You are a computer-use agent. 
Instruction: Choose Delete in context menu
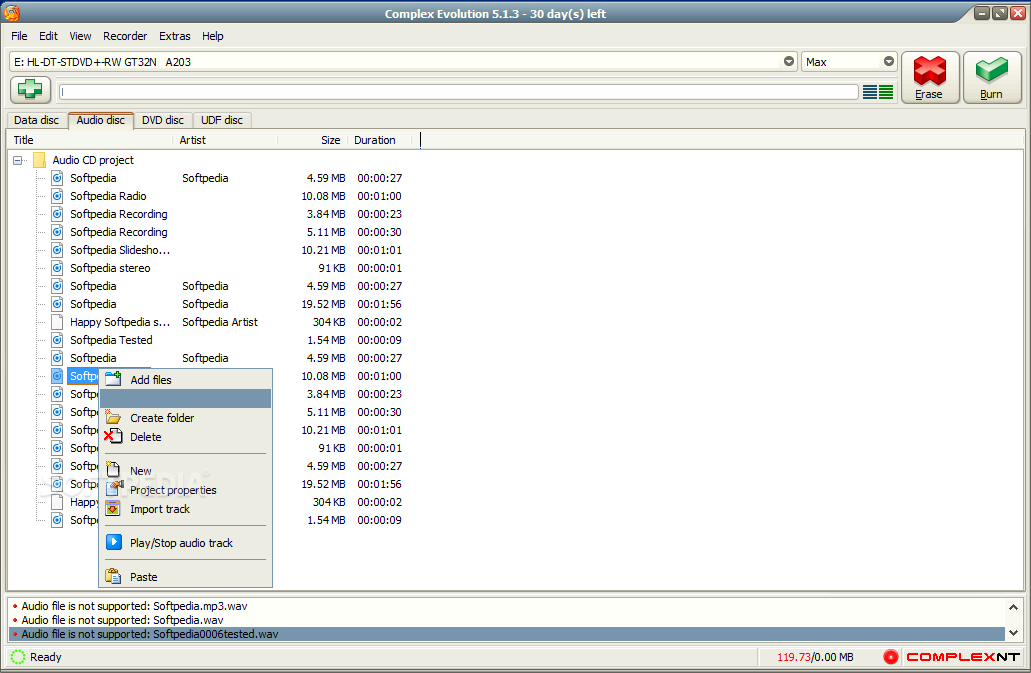point(185,437)
